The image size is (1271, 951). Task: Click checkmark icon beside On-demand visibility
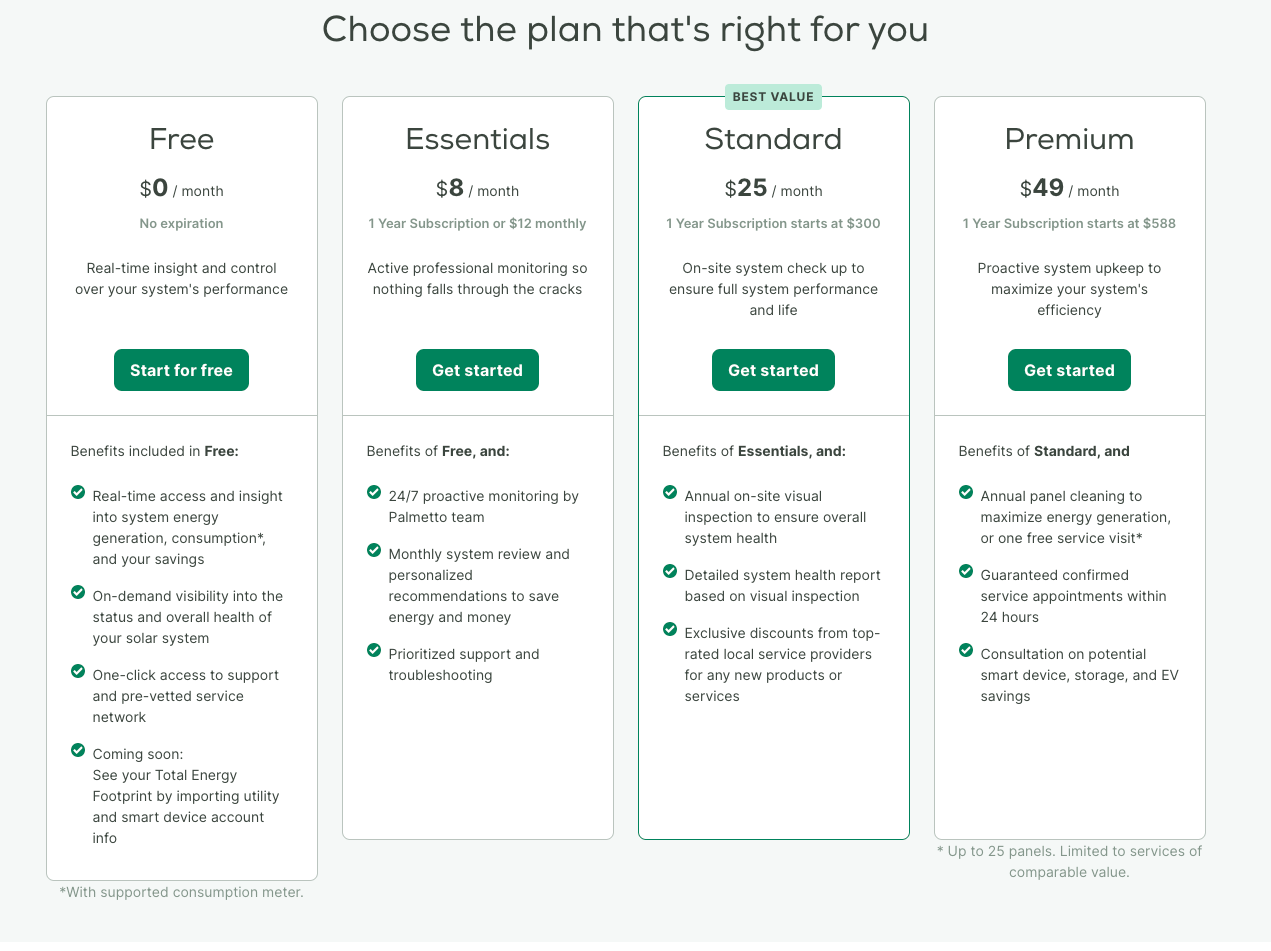coord(78,592)
